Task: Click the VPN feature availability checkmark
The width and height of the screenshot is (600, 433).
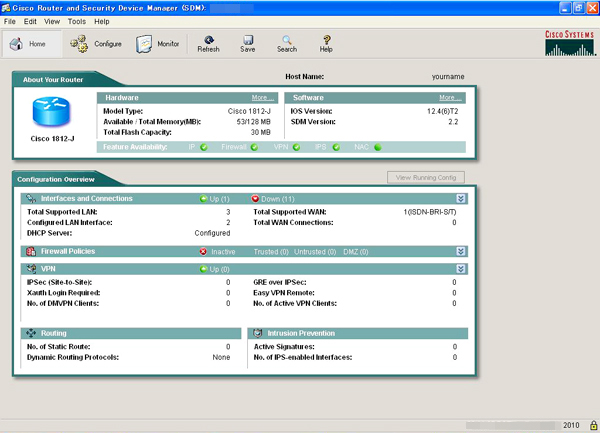Action: click(x=297, y=147)
